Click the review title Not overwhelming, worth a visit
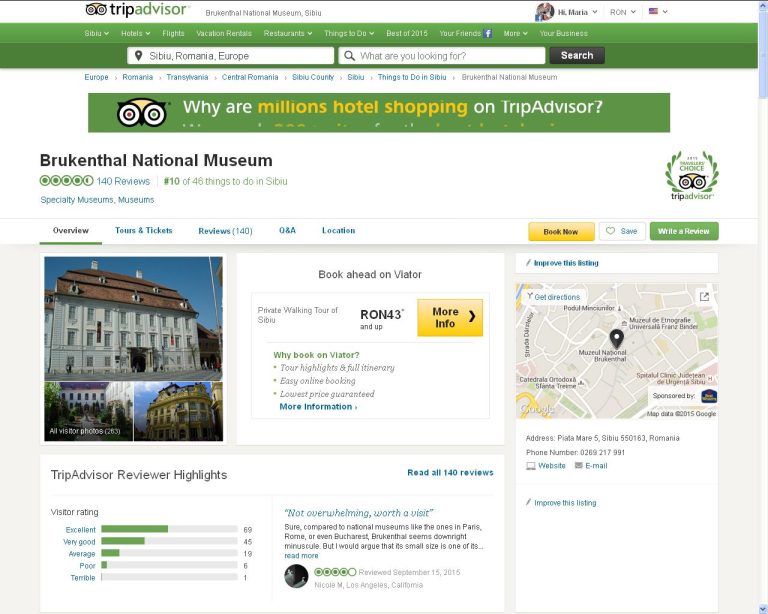 359,513
